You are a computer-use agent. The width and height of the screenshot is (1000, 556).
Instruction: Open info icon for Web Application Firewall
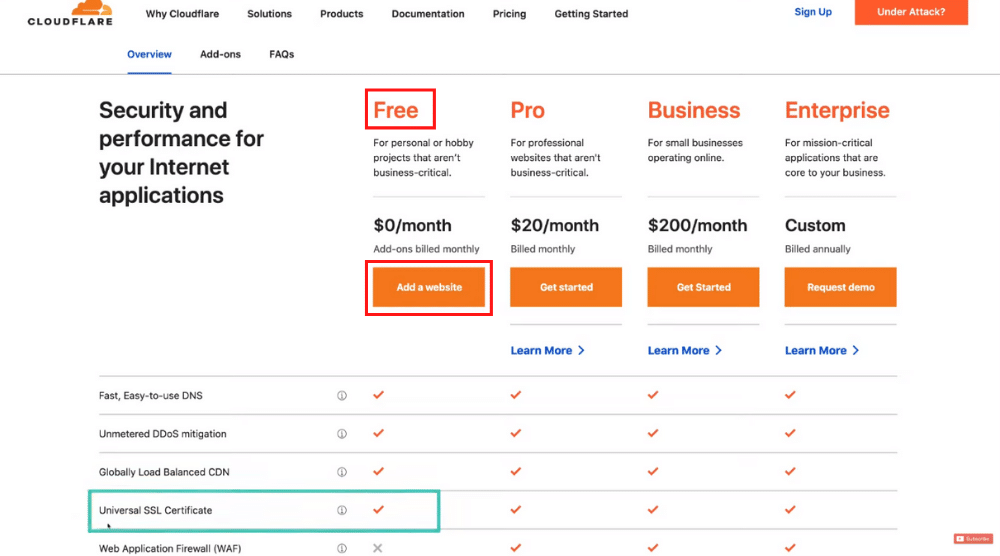click(342, 548)
